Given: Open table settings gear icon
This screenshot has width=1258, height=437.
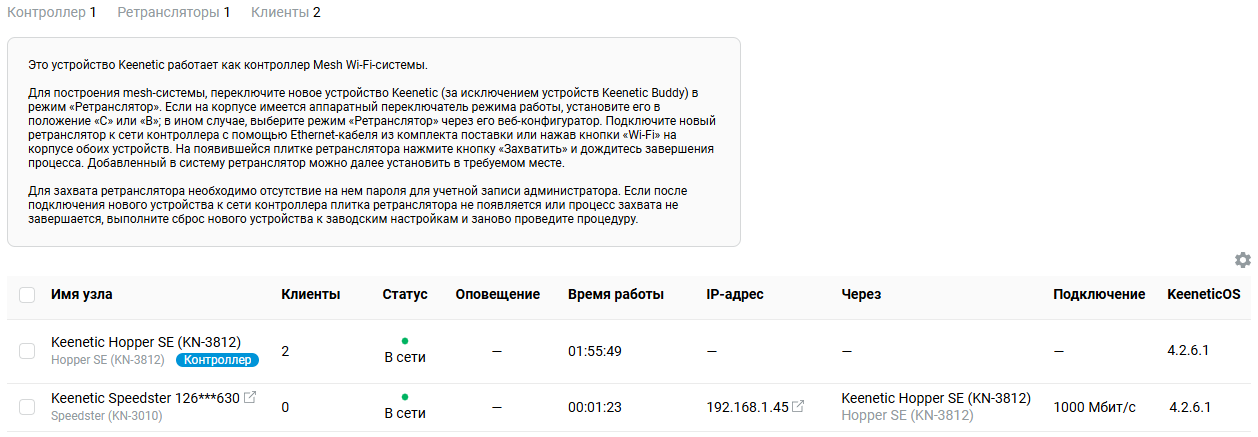Looking at the screenshot, I should pos(1242,260).
